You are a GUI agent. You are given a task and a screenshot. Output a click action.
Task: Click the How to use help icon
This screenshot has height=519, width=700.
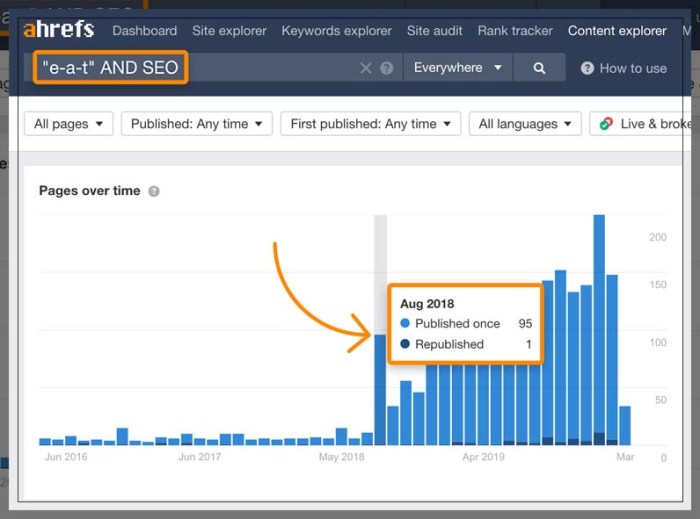coord(587,68)
